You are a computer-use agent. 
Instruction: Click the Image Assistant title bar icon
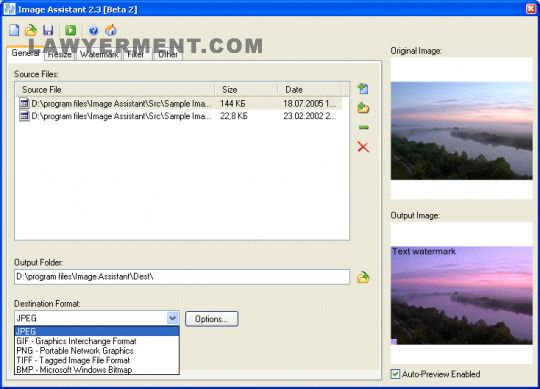(9, 9)
